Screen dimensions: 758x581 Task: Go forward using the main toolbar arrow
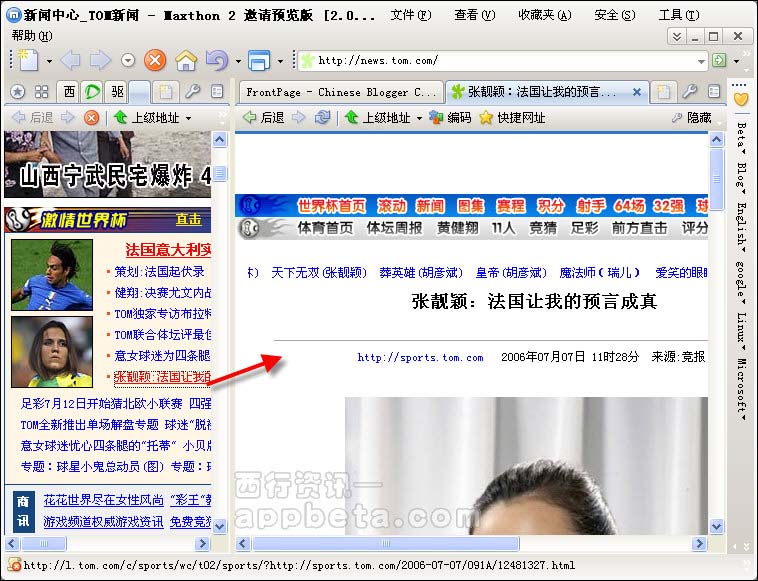100,60
